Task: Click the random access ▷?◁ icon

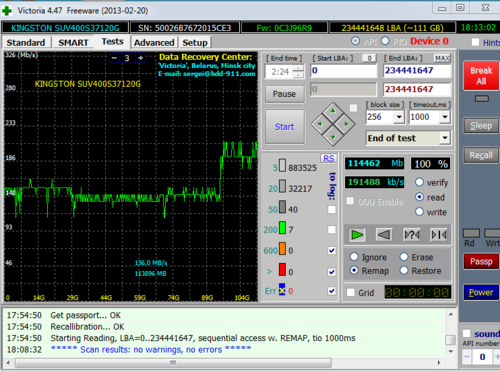Action: pos(412,235)
